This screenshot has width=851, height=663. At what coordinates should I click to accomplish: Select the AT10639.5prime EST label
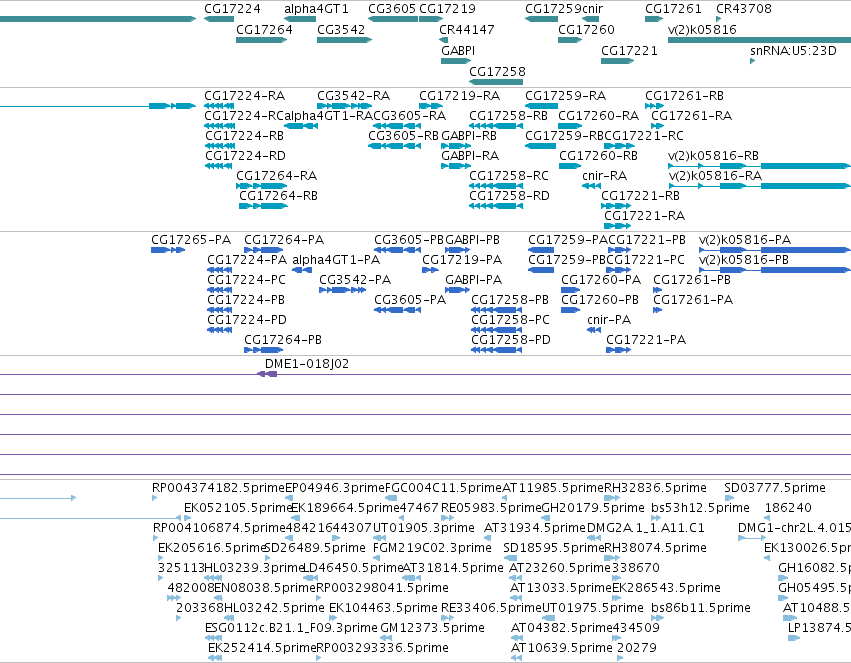pyautogui.click(x=562, y=648)
